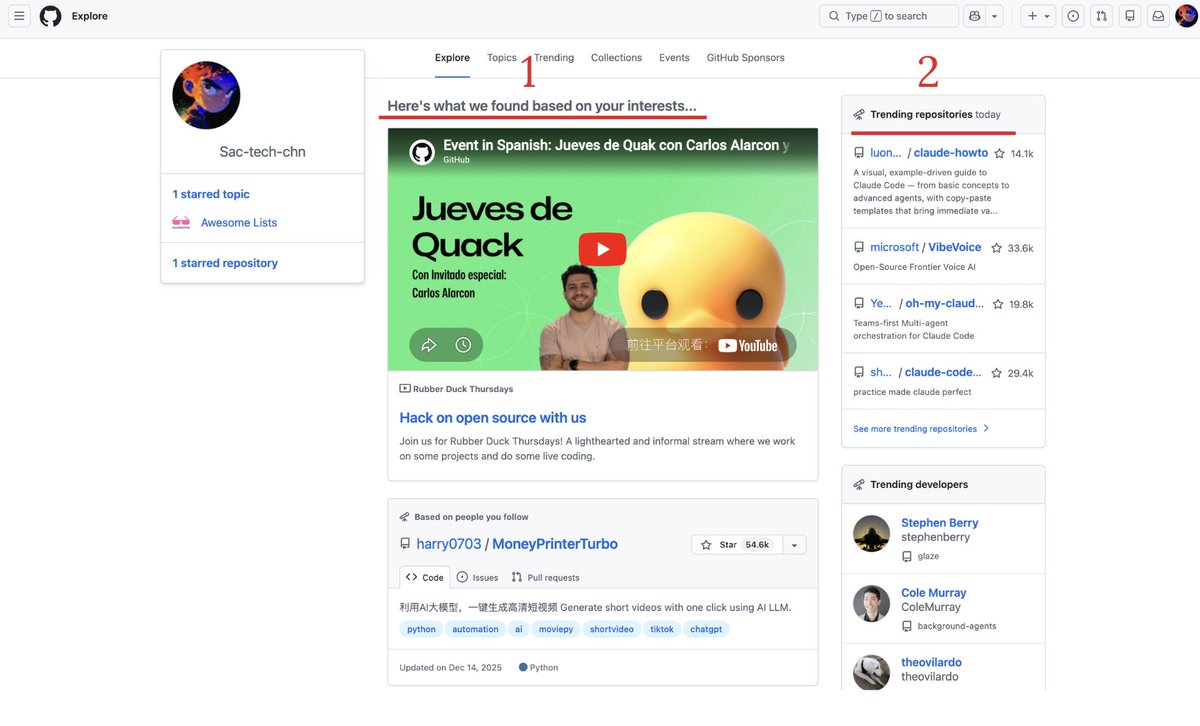Switch to the Collections tab
Screen dimensions: 1200x726
(x=616, y=58)
